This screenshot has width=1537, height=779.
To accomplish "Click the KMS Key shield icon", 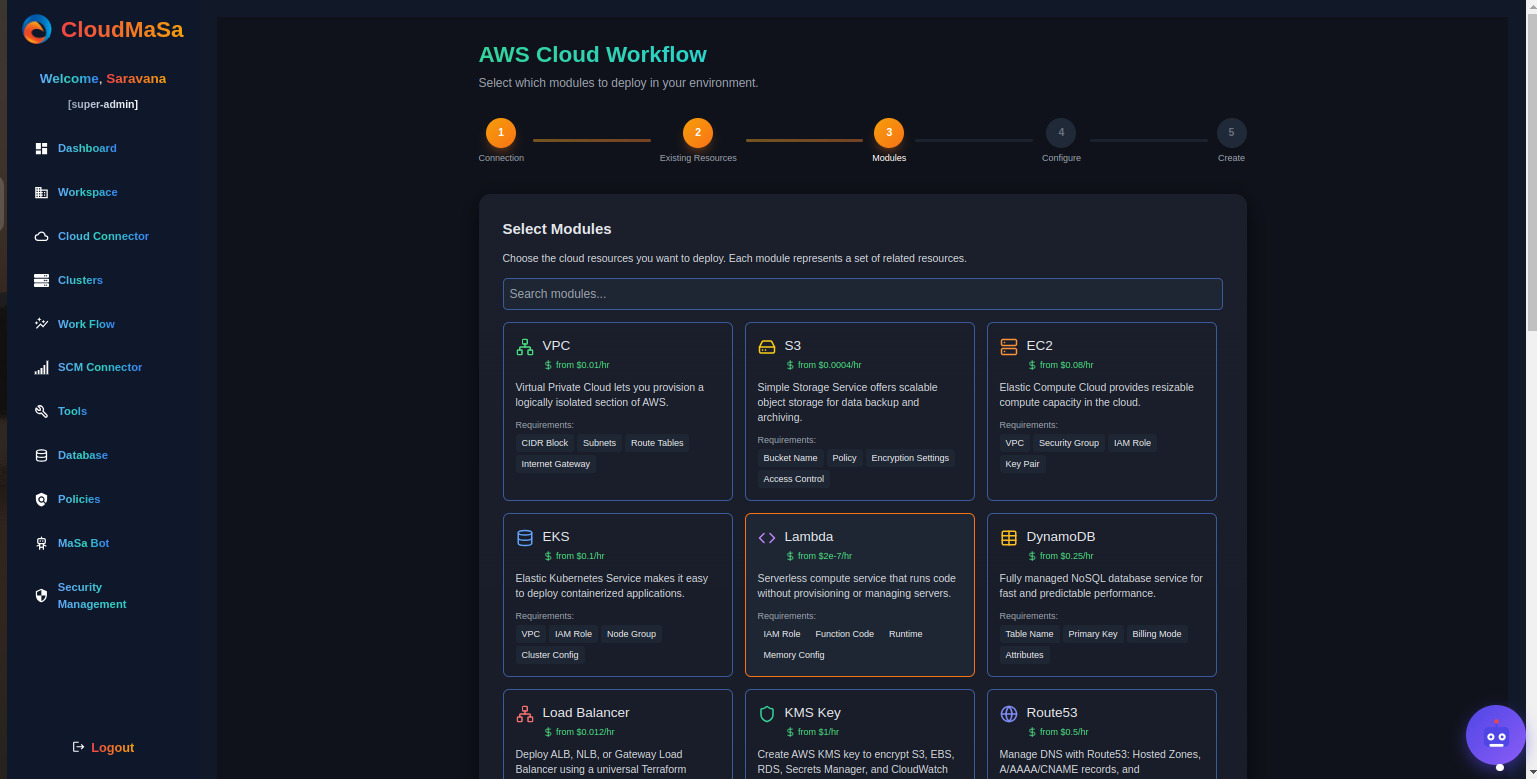I will coord(767,714).
